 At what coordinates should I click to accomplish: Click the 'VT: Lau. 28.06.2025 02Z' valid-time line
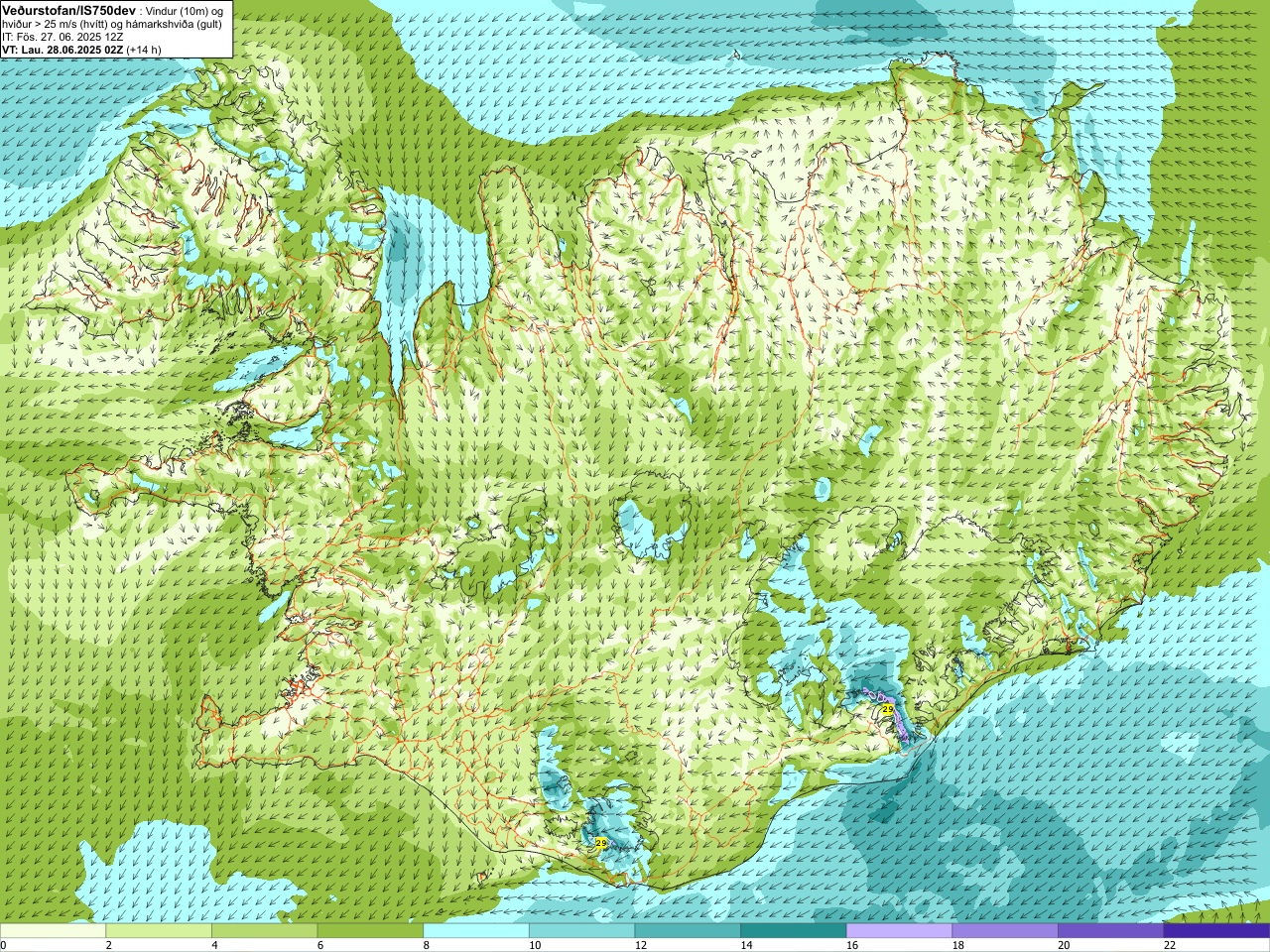pos(62,50)
